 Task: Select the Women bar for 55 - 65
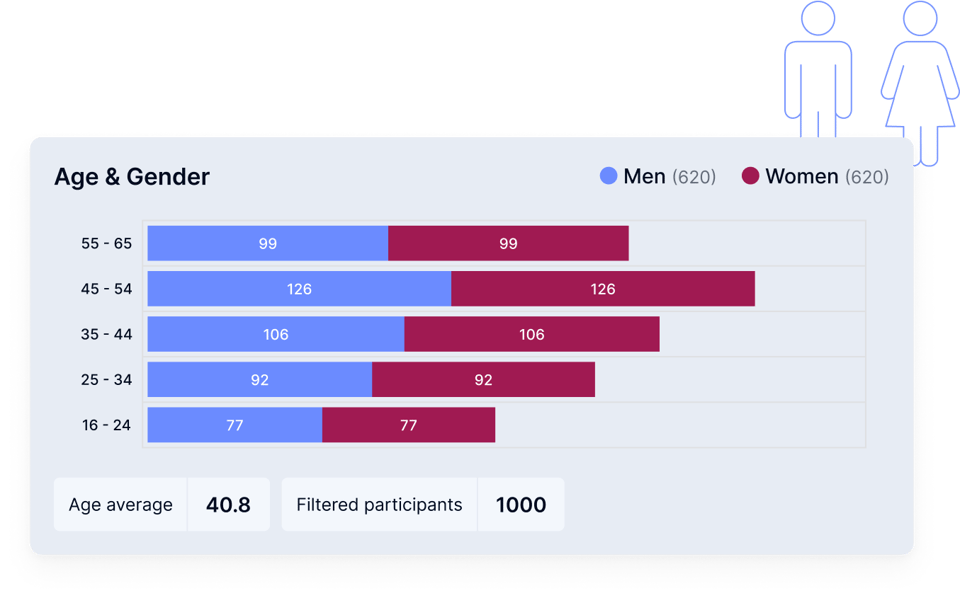[508, 243]
